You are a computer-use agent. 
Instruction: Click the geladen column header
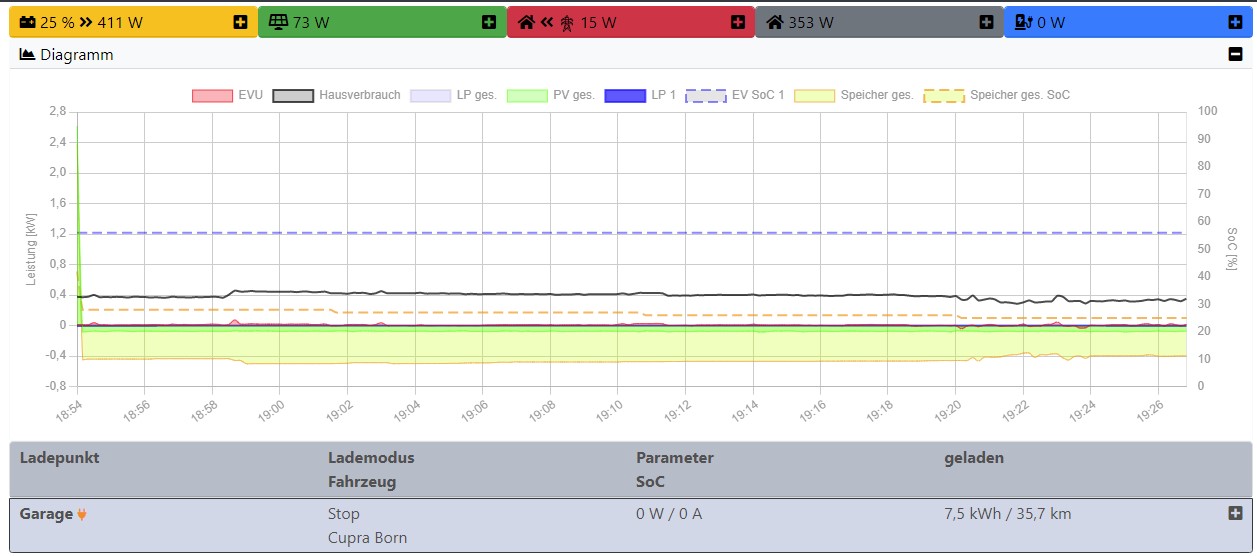(974, 458)
